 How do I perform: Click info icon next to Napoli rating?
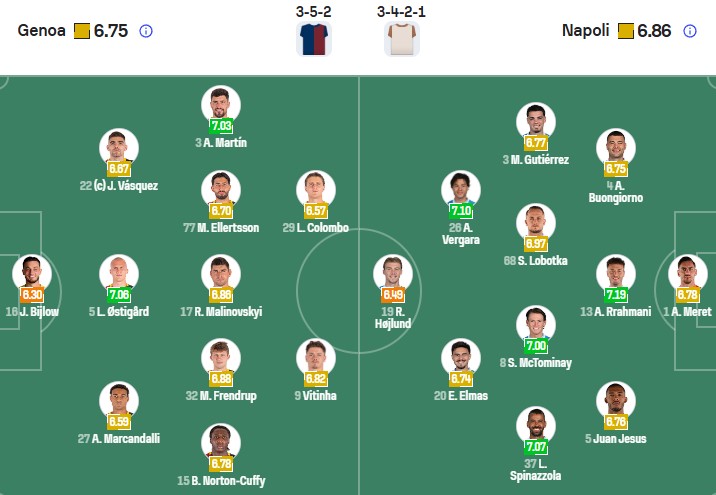(x=690, y=31)
